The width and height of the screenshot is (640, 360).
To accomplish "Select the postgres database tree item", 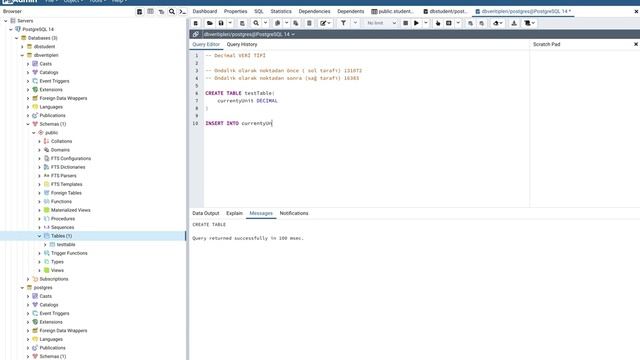I will [x=43, y=287].
